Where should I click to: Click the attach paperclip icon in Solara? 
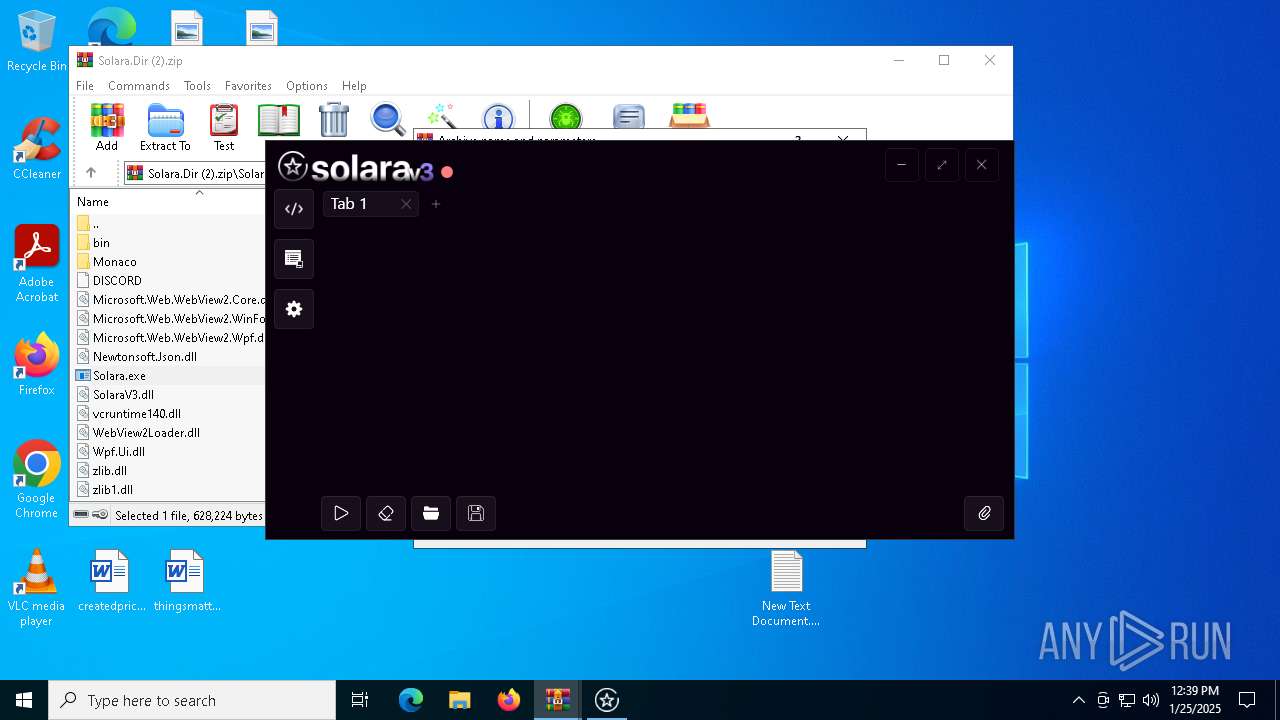(984, 513)
